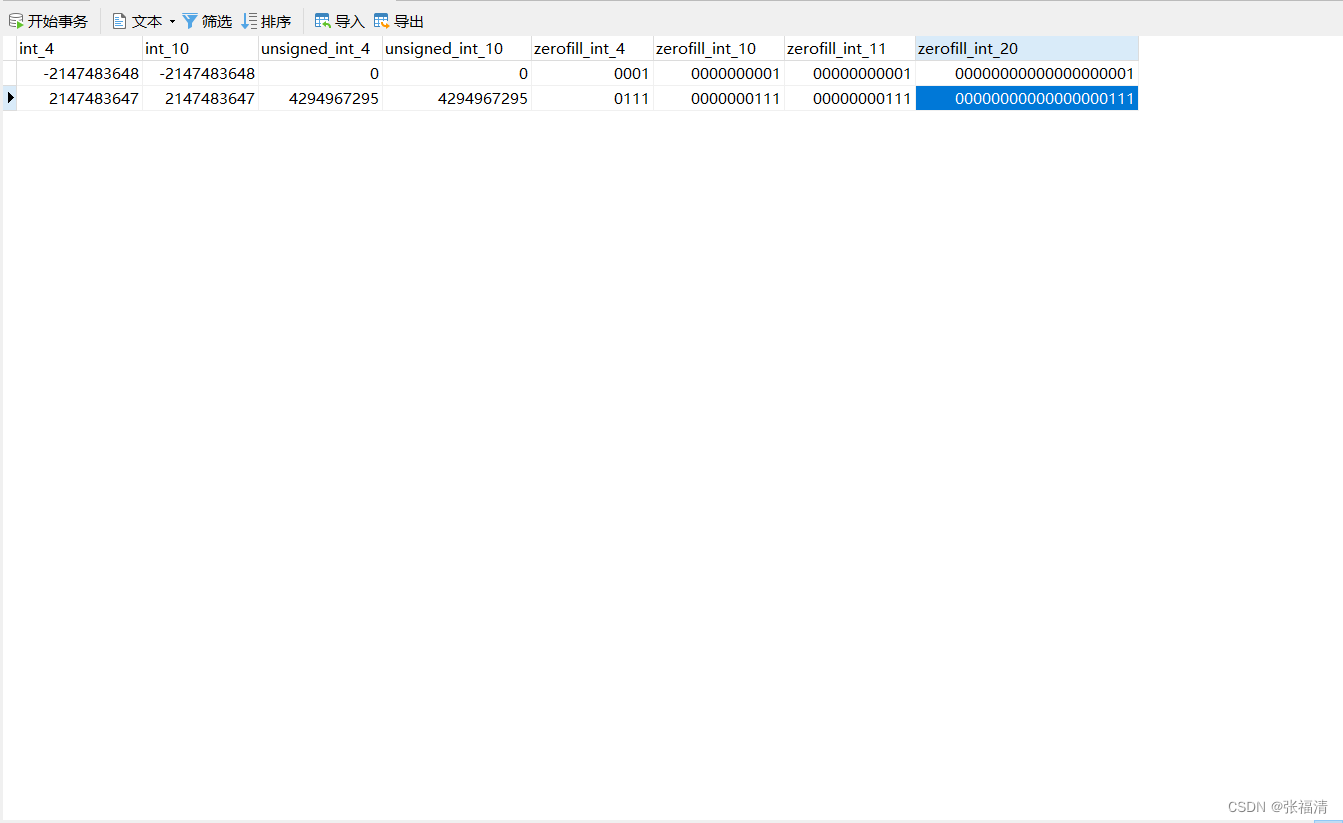Click the Filter (筛选) funnel icon
The width and height of the screenshot is (1343, 823).
(x=190, y=21)
